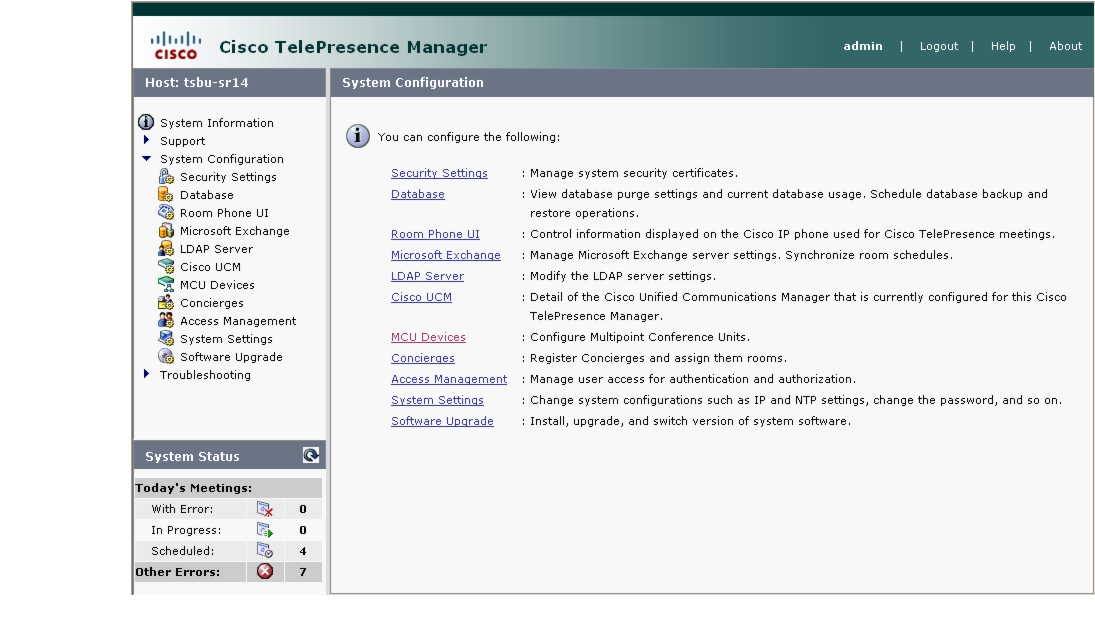Click the 'With Error:' status label

point(182,509)
